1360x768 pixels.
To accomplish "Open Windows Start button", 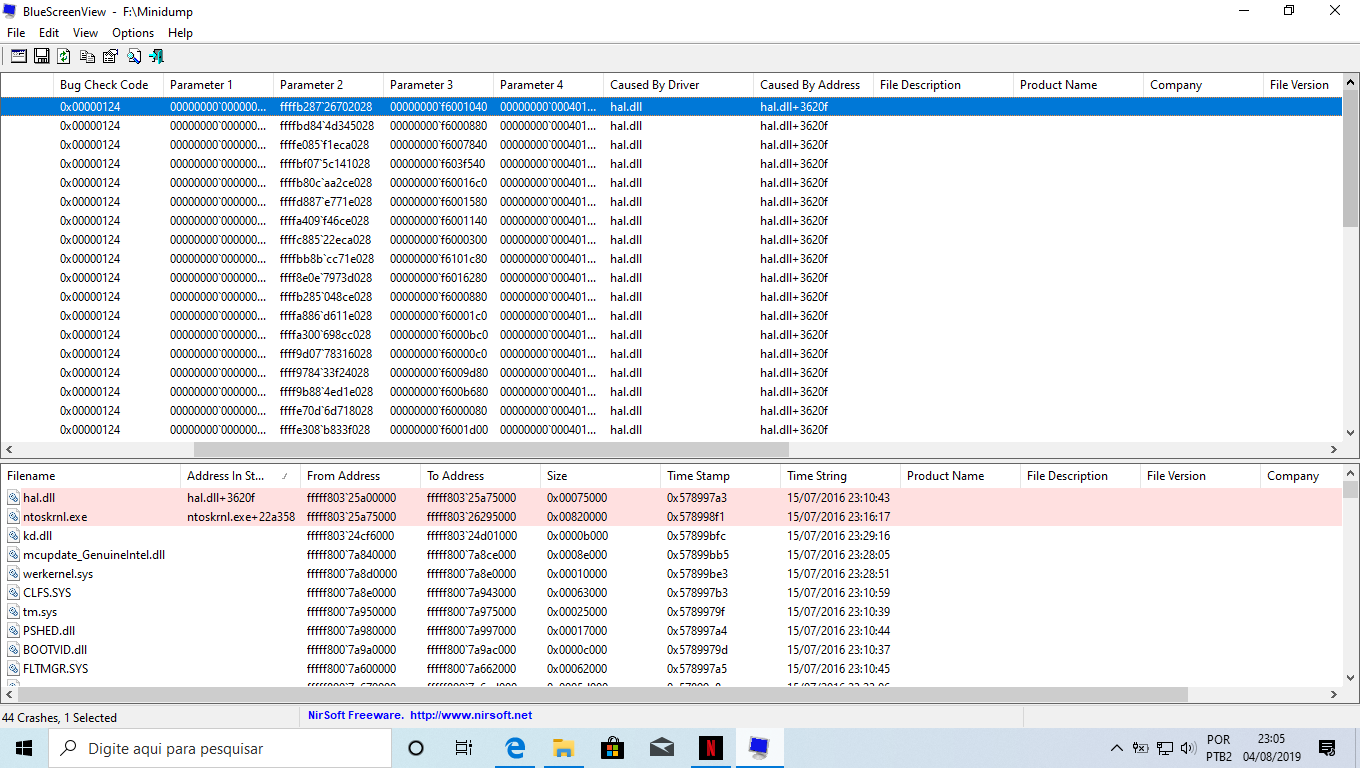I will [24, 748].
